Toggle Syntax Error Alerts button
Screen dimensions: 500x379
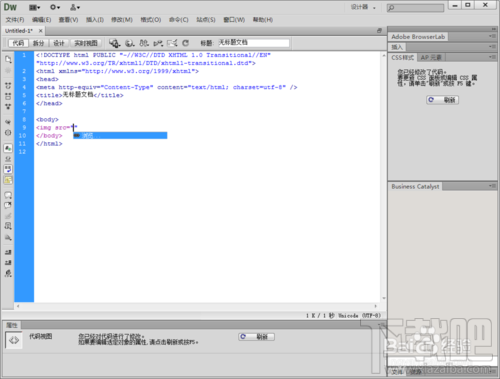tap(8, 180)
